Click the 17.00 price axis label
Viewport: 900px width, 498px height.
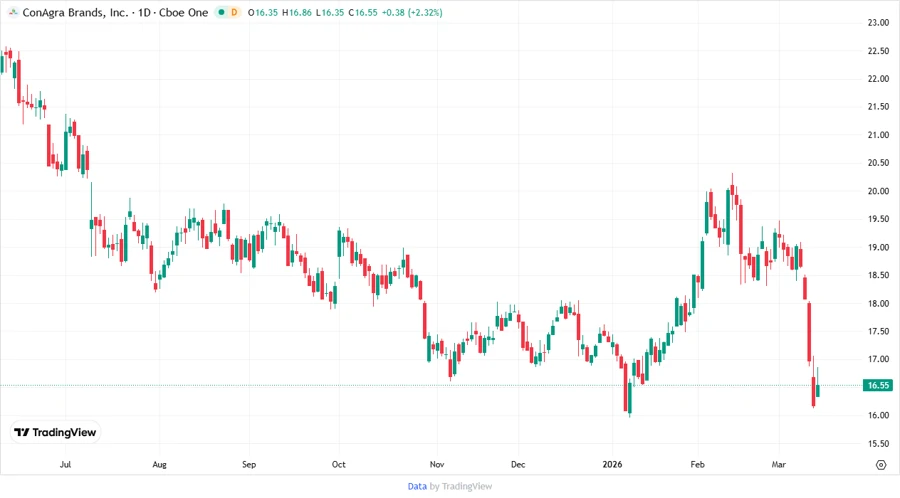coord(878,359)
